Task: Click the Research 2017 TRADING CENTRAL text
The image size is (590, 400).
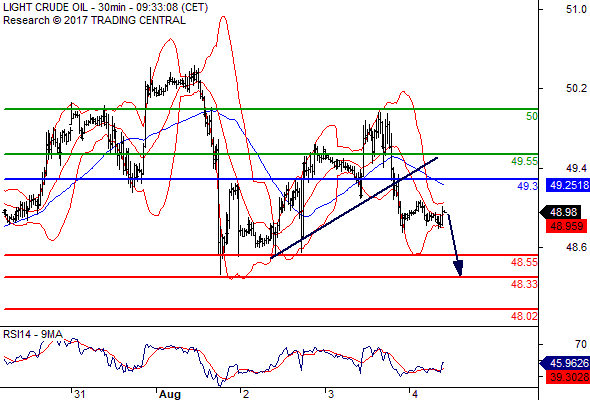Action: click(x=94, y=20)
